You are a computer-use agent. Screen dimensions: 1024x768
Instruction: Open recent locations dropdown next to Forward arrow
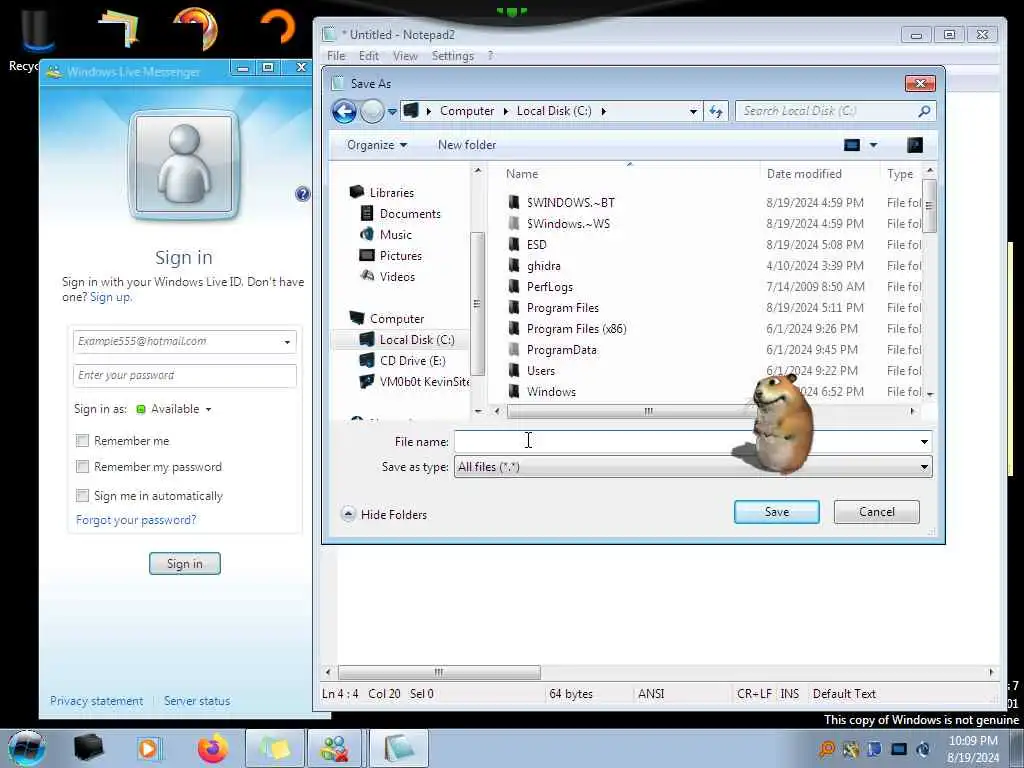392,112
